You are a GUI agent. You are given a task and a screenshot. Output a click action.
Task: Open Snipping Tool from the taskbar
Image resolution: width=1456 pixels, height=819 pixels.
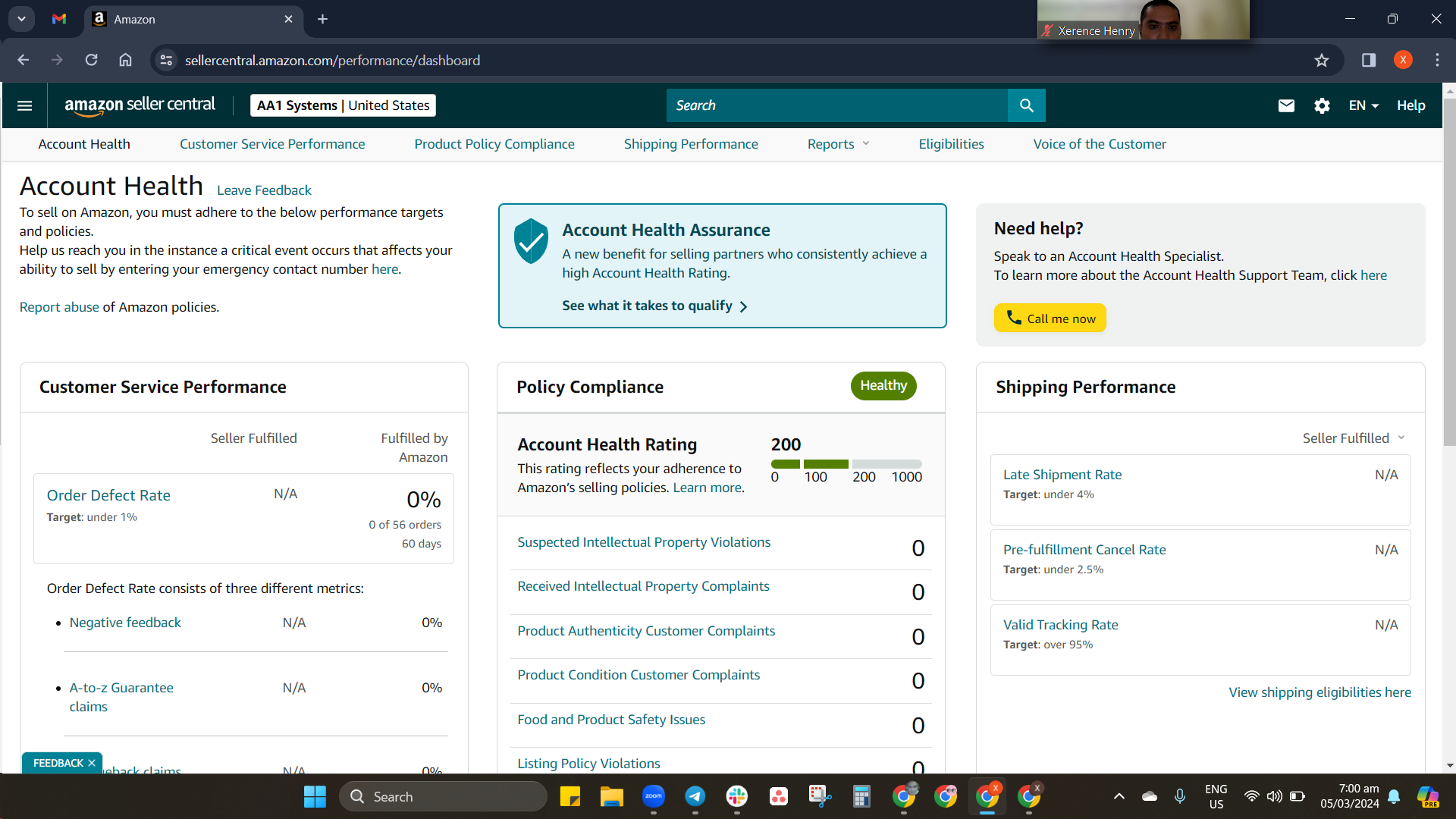tap(820, 796)
